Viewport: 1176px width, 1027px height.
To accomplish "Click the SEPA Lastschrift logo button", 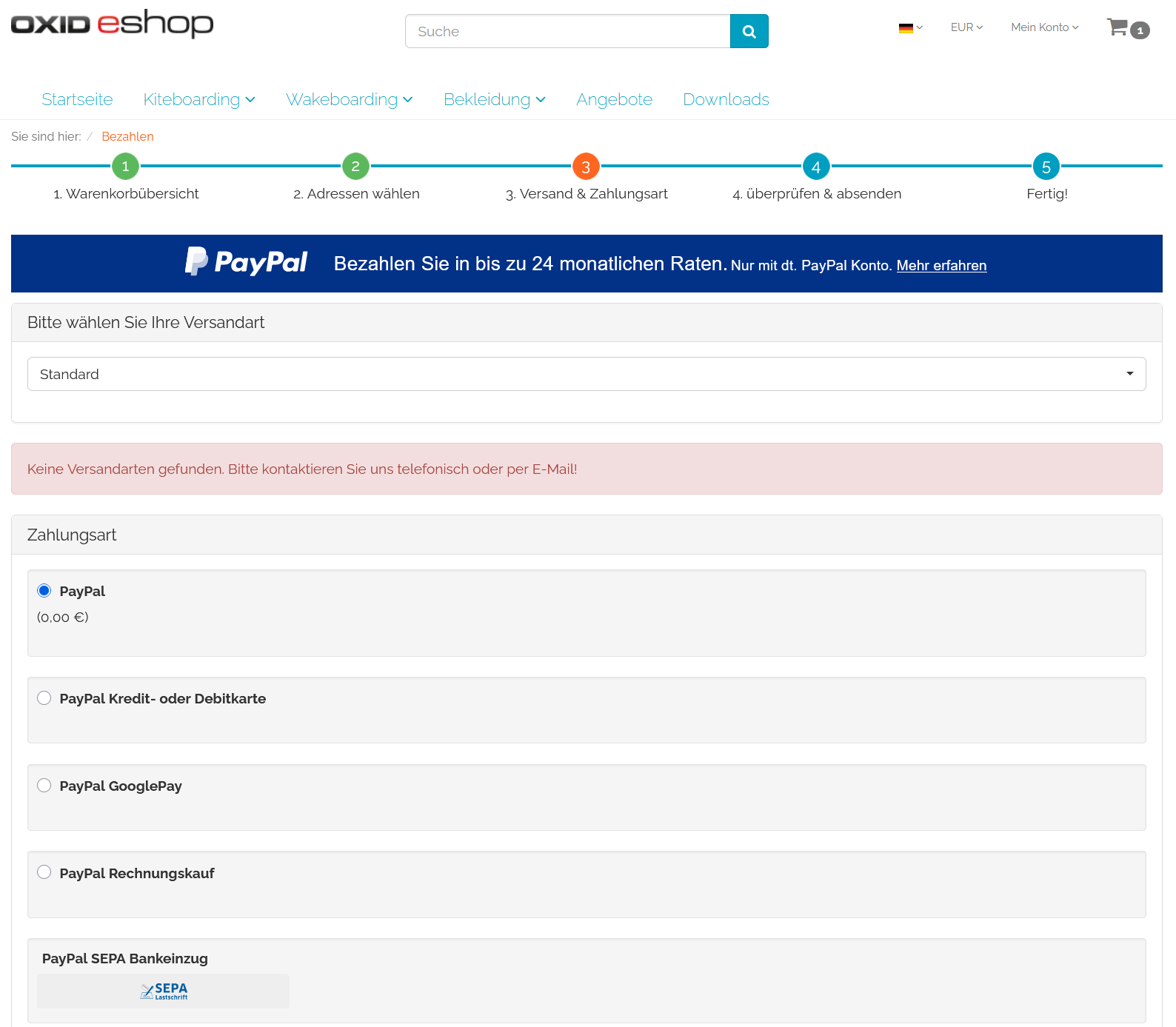I will pos(163,991).
